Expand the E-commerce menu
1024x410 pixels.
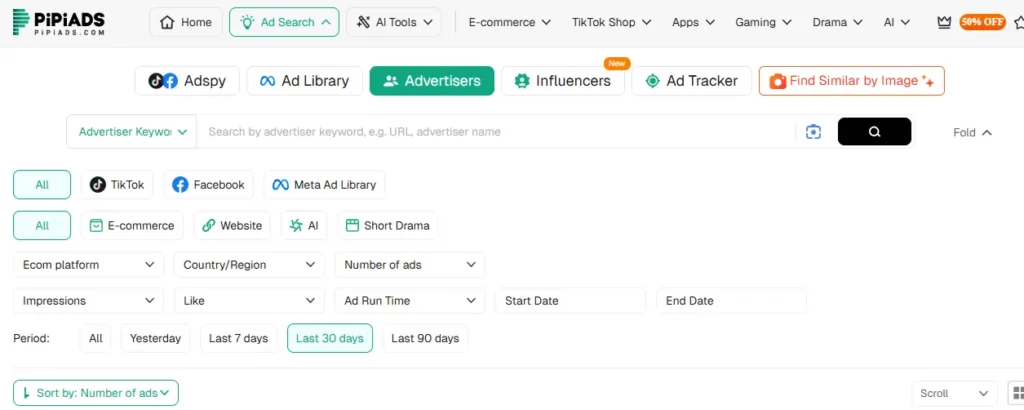coord(509,22)
